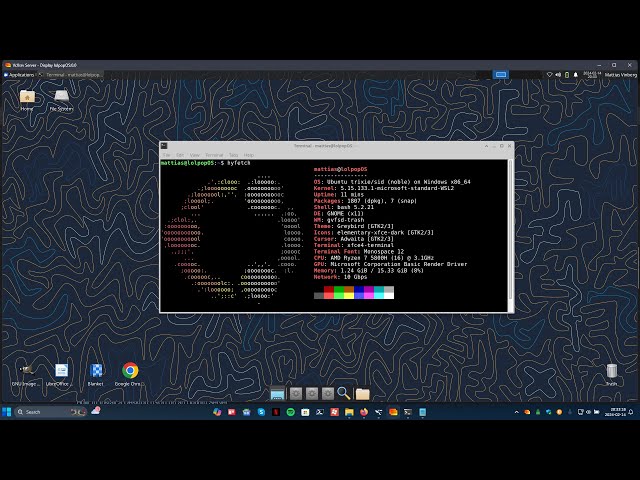The height and width of the screenshot is (480, 640).
Task: Open File Explorer from the Windows taskbar
Action: pos(349,412)
